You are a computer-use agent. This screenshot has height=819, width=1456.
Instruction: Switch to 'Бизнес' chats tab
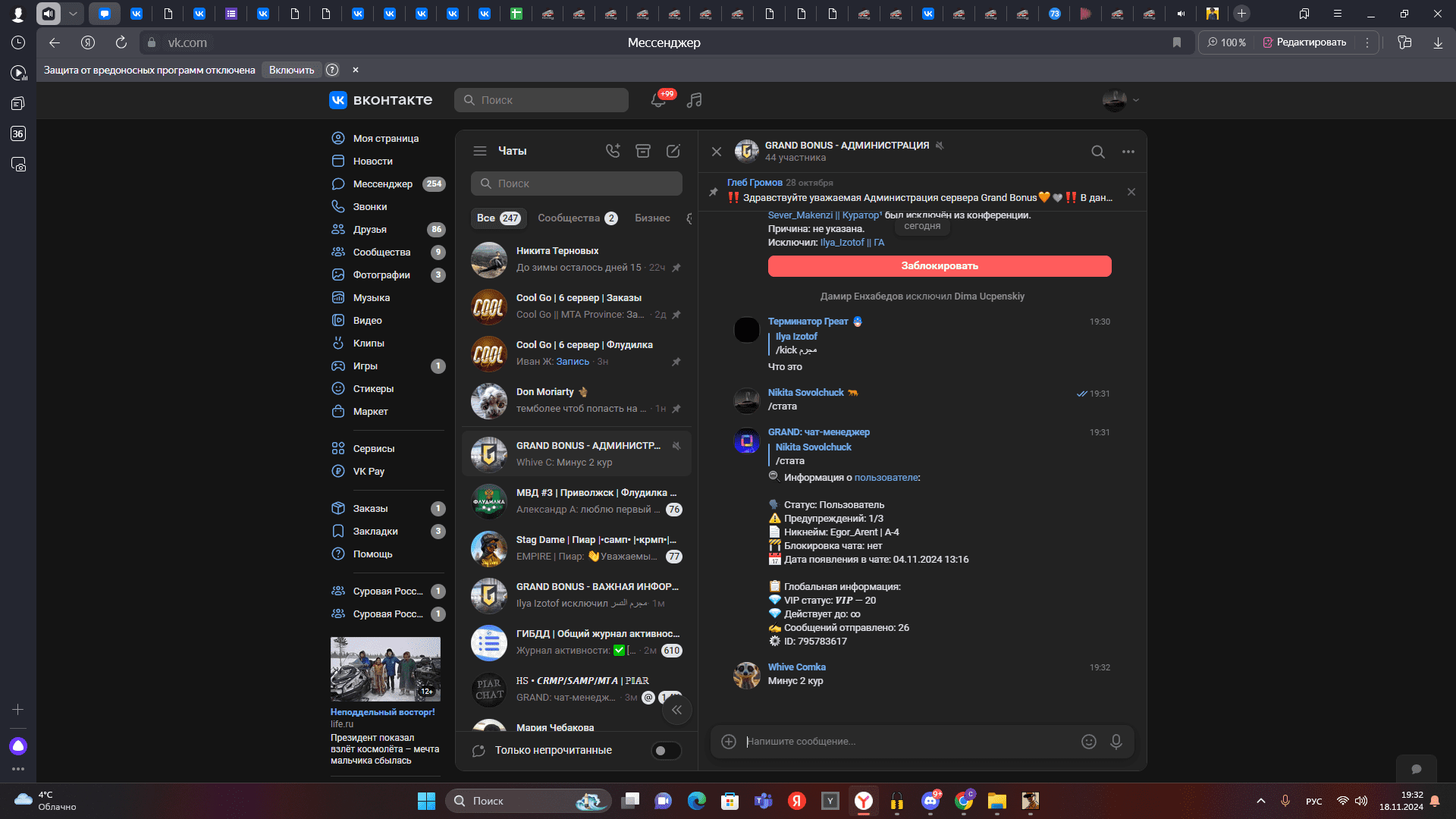(x=652, y=218)
